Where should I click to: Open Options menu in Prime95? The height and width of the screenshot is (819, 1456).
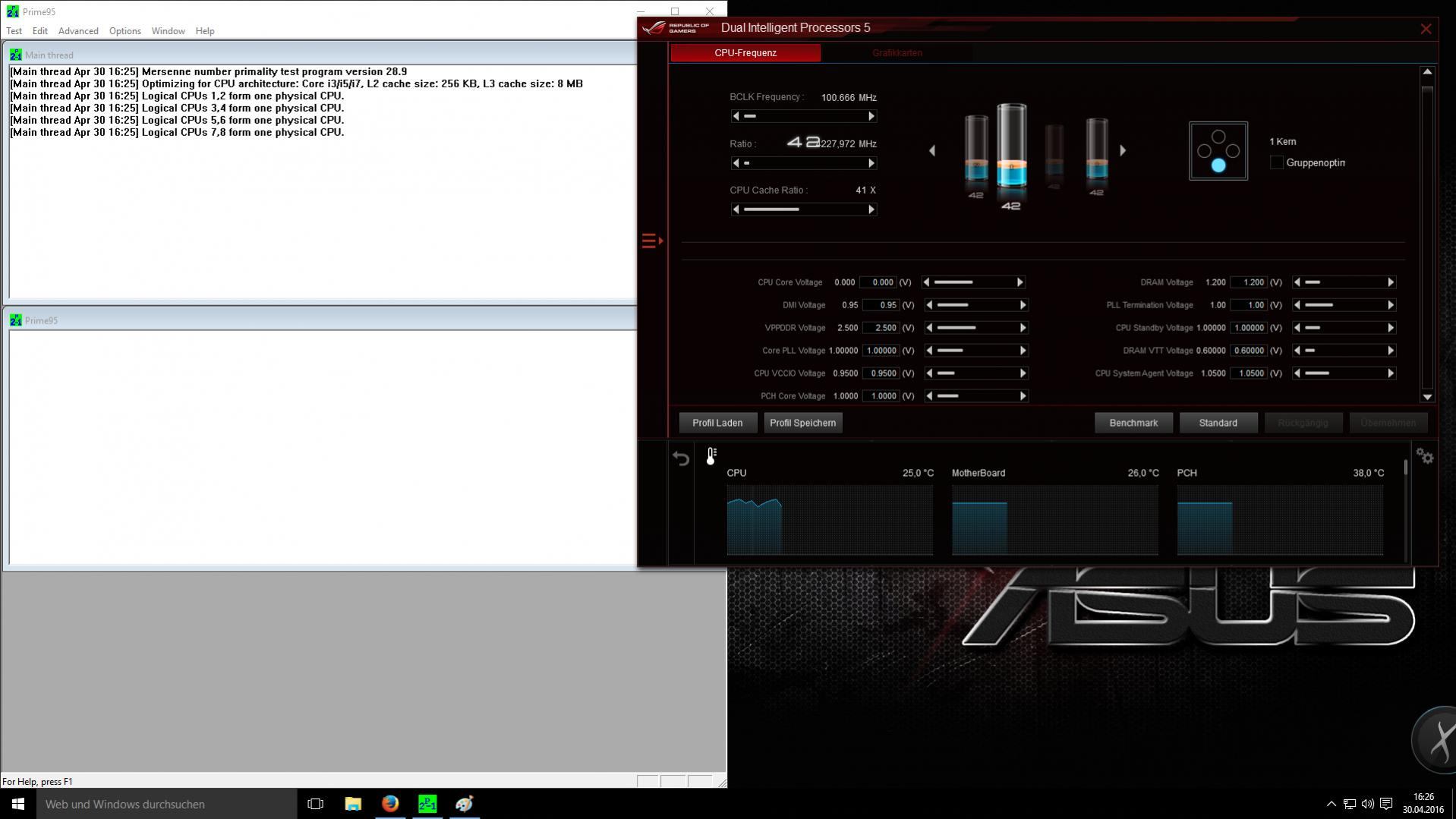pyautogui.click(x=125, y=31)
